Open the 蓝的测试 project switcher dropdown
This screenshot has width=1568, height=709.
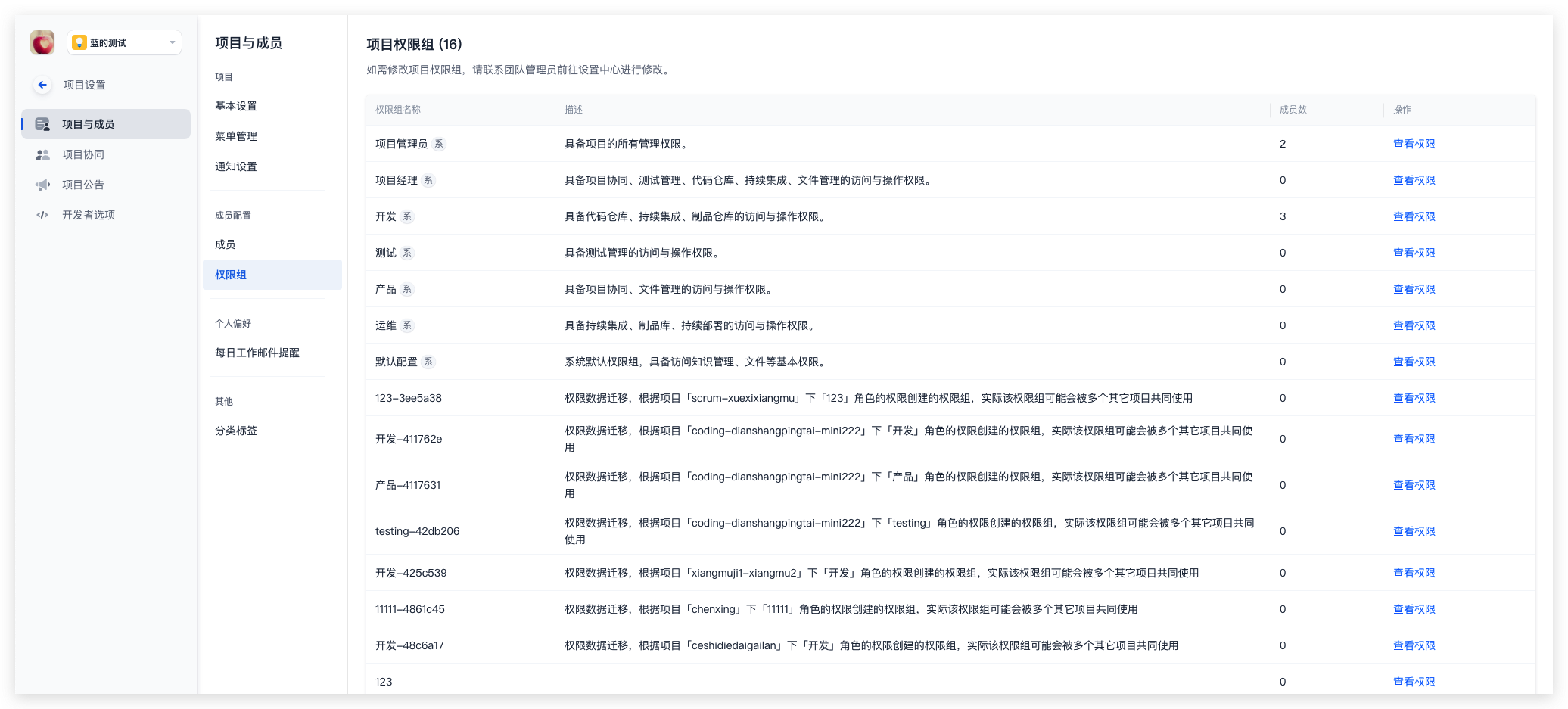[x=124, y=42]
